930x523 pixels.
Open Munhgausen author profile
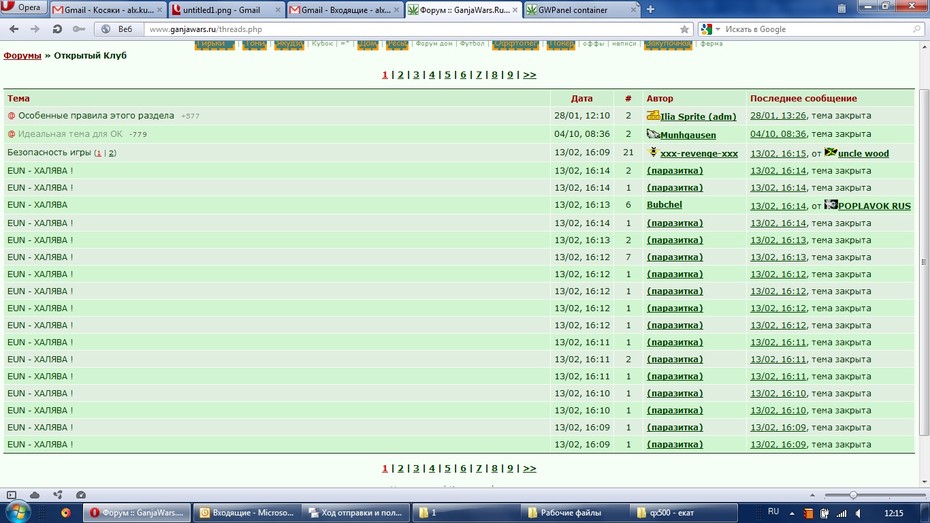[x=688, y=135]
